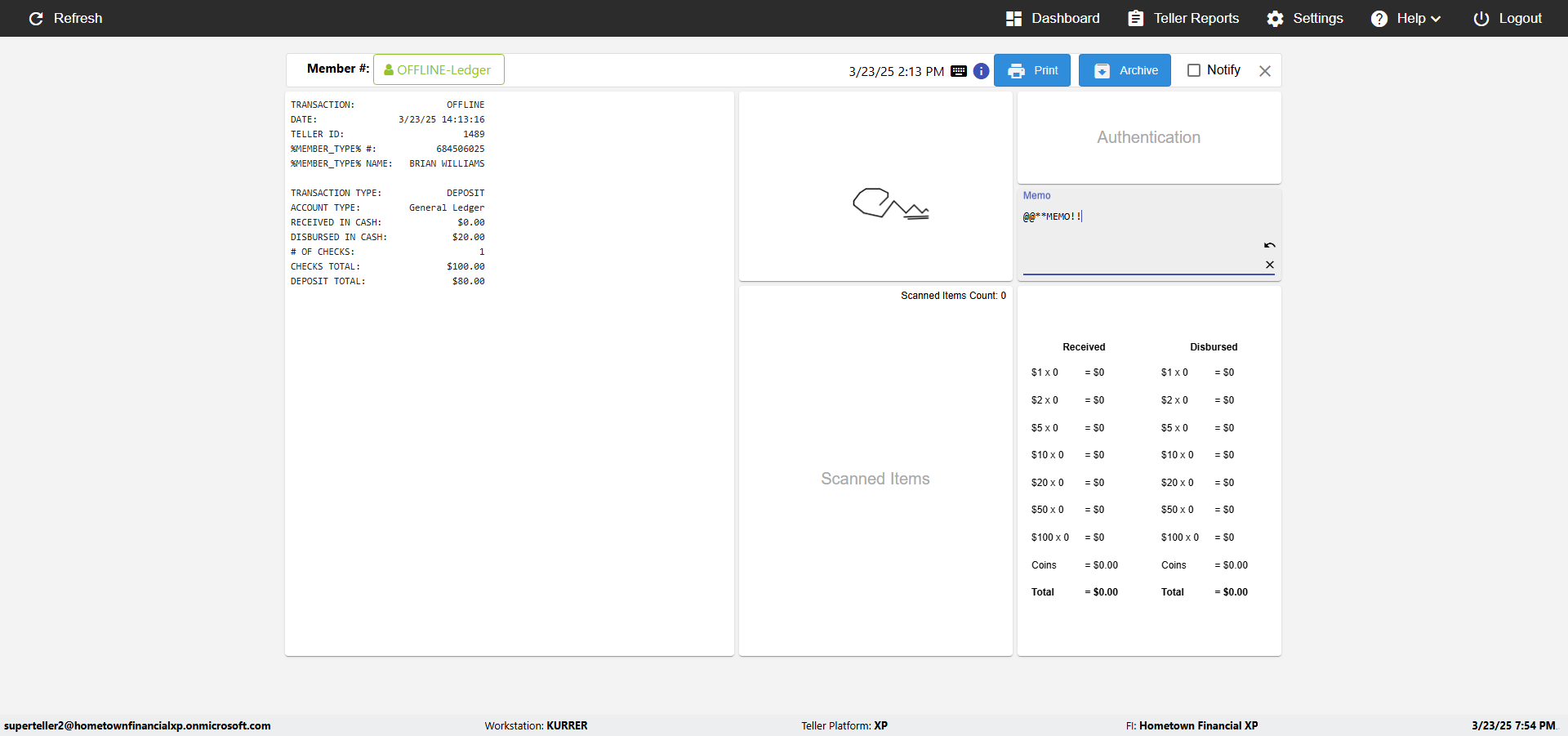
Task: Click the CHECKS TOTAL $100.00 line
Action: (388, 266)
